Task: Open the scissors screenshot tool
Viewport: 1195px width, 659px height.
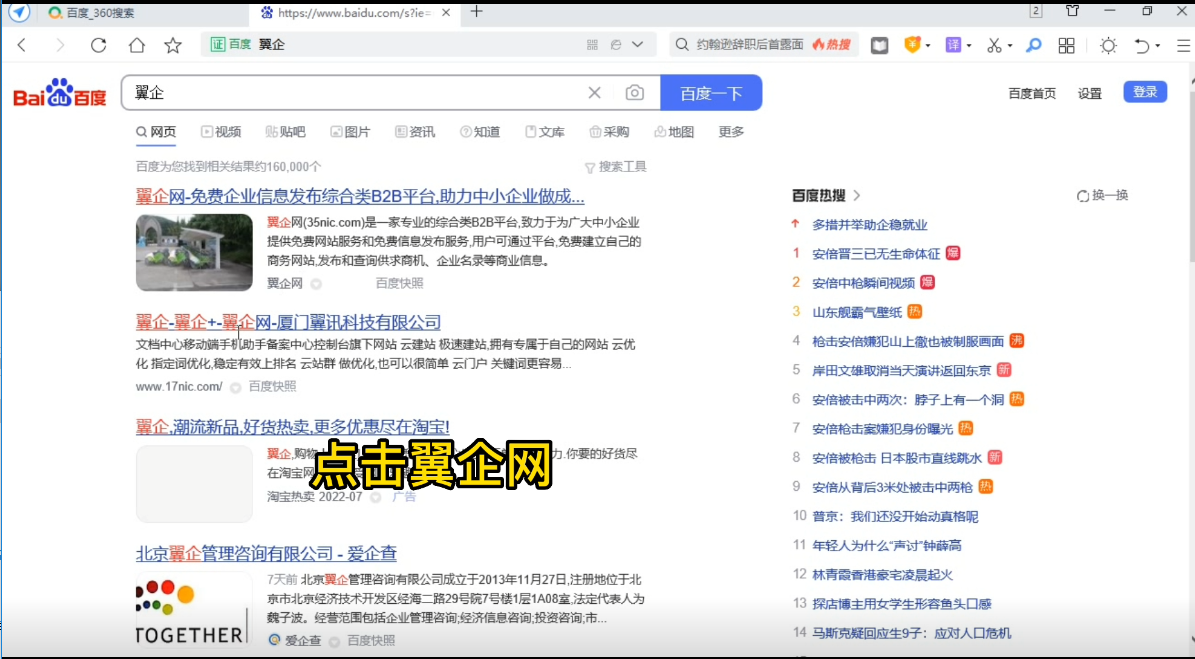Action: pyautogui.click(x=994, y=45)
